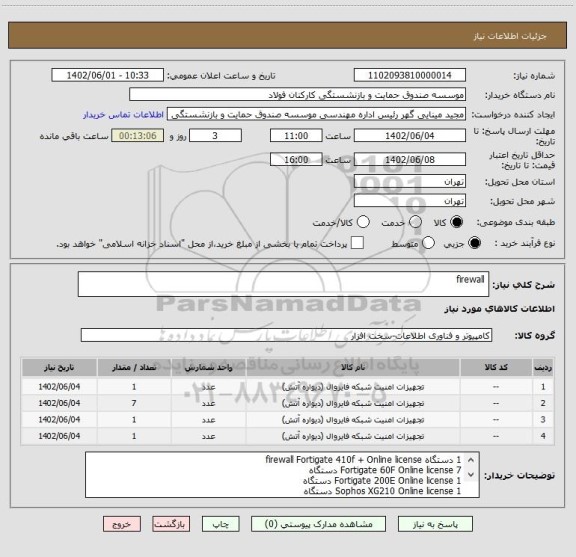Click the تعداد / مقدار column header
Screen dimensions: 576x557
pyautogui.click(x=134, y=367)
